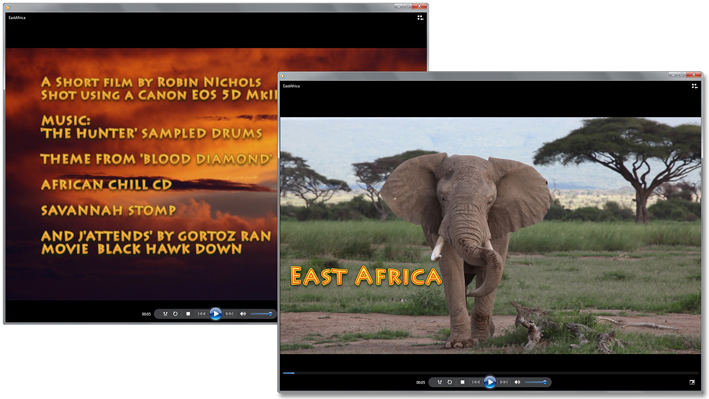Adjust the volume slider in credits player

tap(262, 314)
